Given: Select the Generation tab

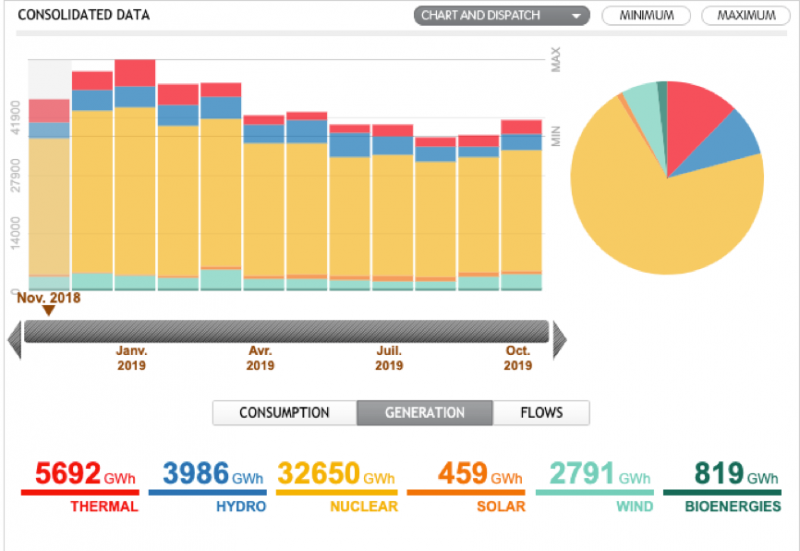Looking at the screenshot, I should pyautogui.click(x=424, y=413).
